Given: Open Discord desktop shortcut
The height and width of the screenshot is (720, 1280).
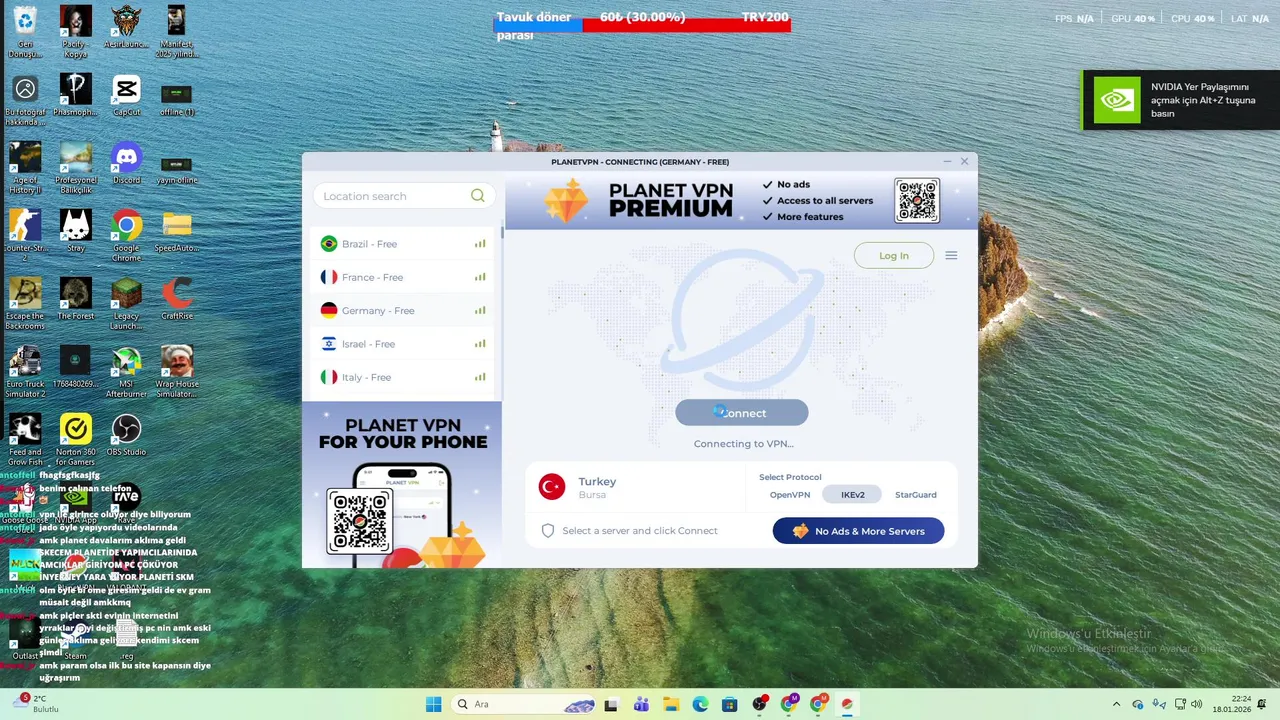Looking at the screenshot, I should [126, 163].
